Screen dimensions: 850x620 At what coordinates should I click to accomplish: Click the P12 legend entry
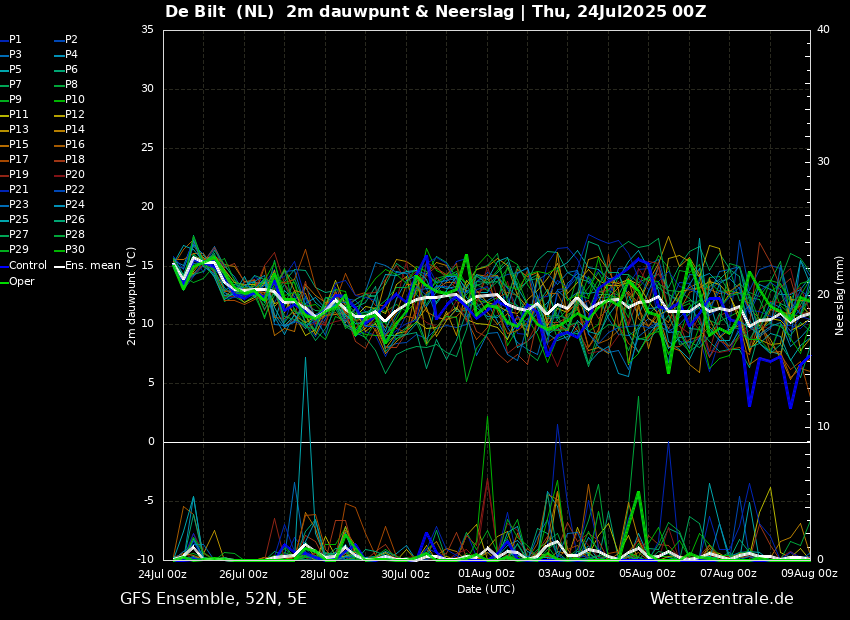pos(75,114)
